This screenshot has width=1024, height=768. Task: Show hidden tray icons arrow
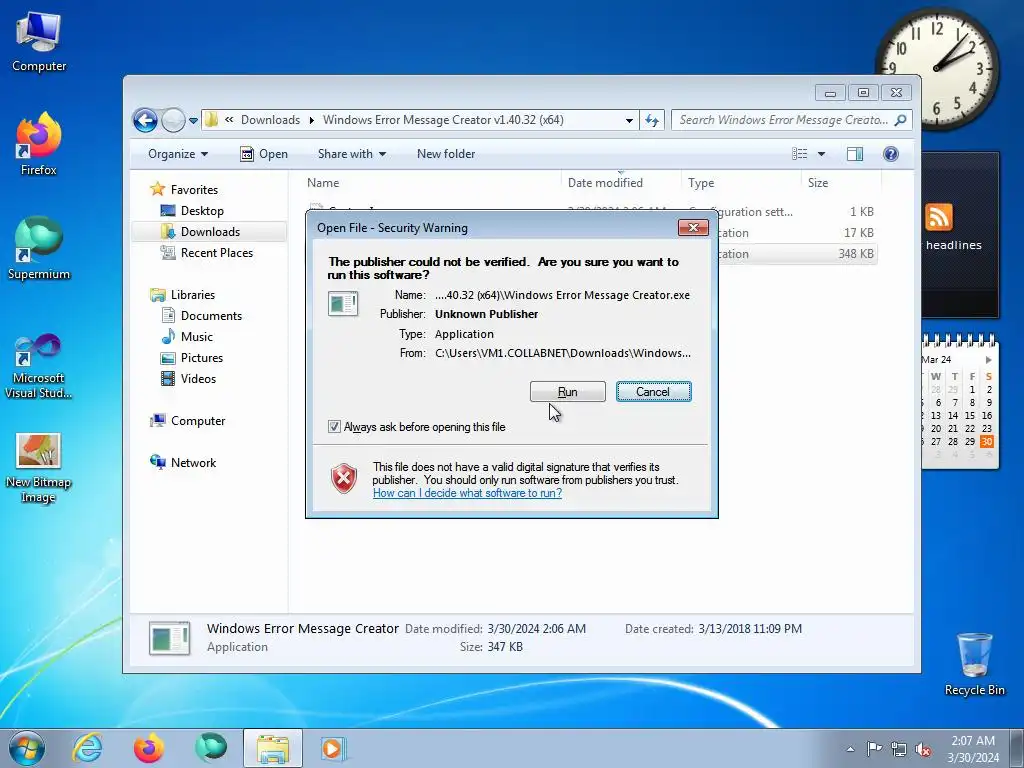850,749
